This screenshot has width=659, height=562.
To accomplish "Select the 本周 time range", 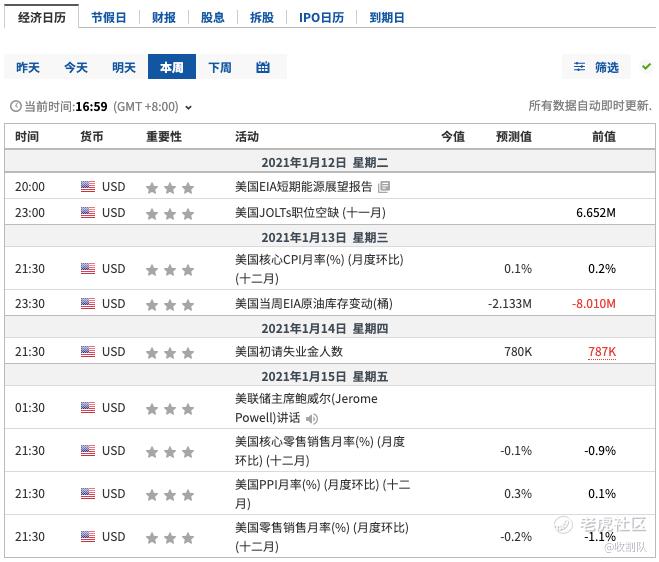I will click(x=172, y=66).
